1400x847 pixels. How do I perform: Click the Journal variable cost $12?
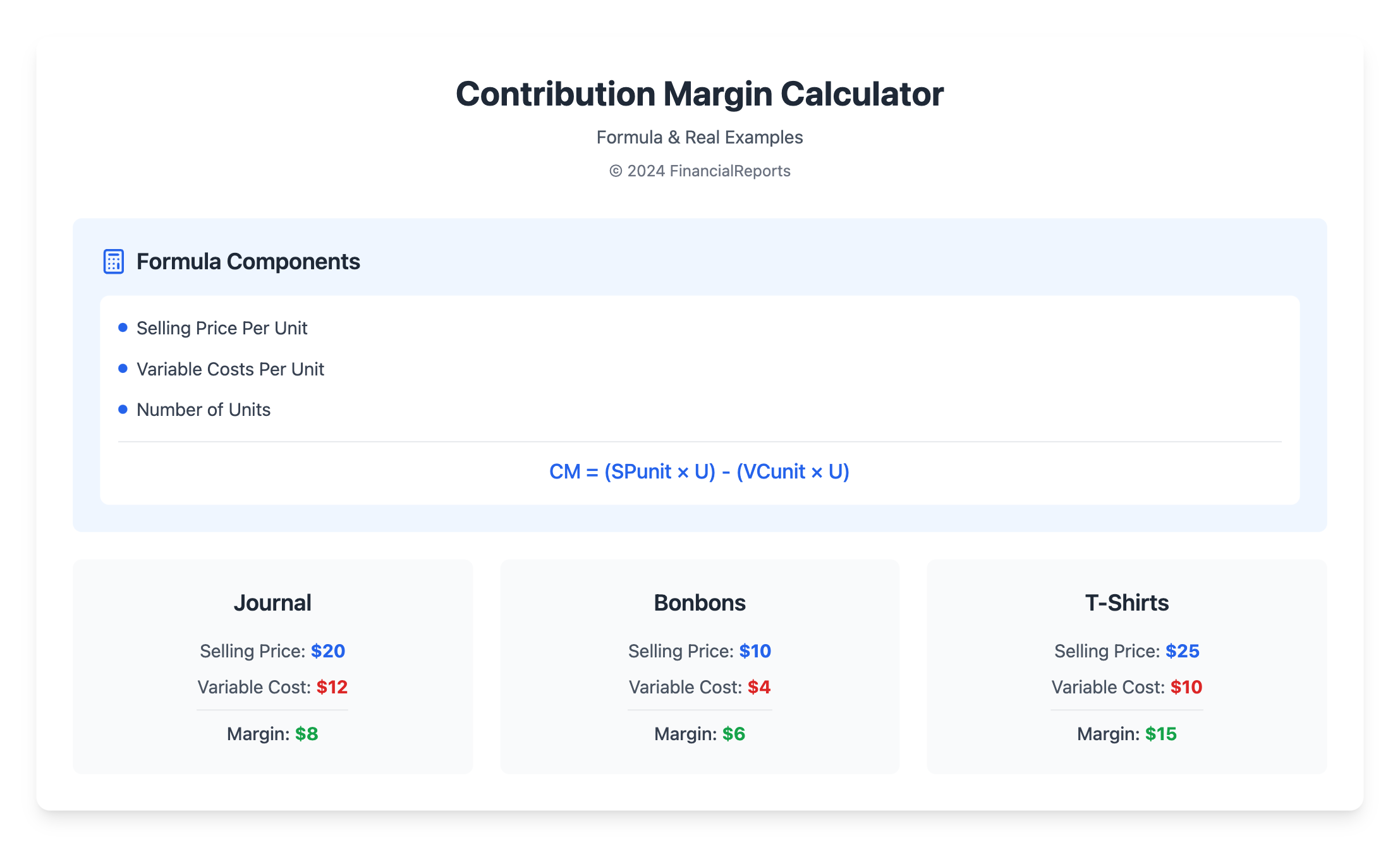[x=332, y=687]
